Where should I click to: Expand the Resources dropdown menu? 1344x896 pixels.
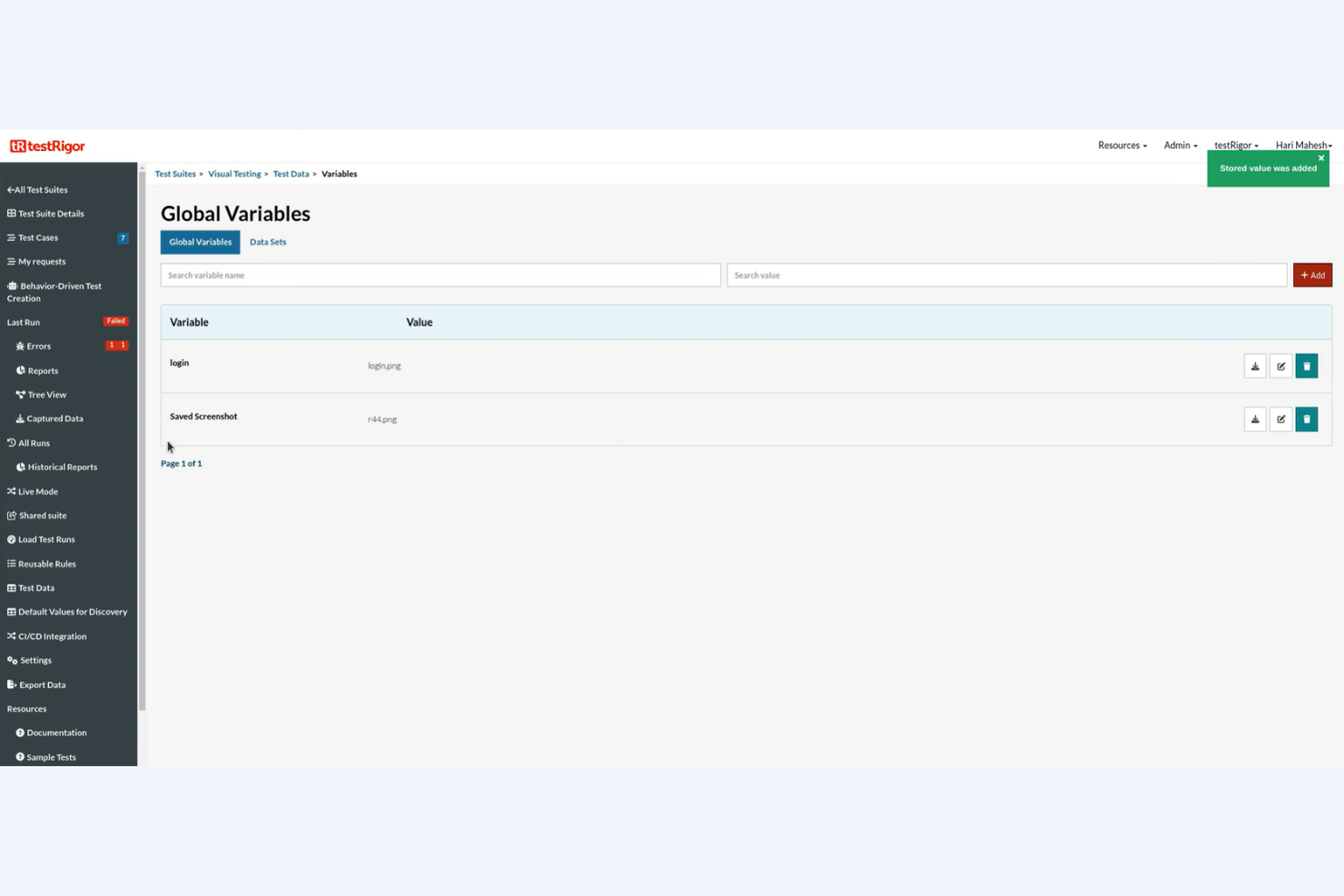click(1121, 145)
